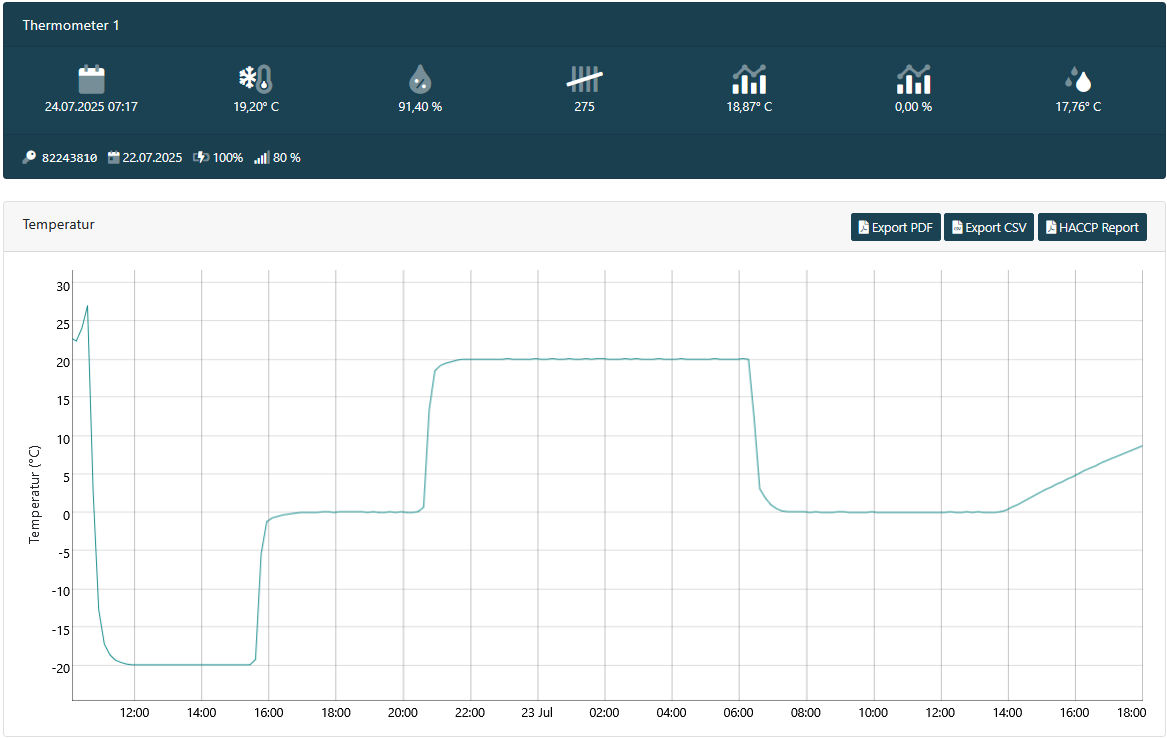Click the dew point droplets icon
This screenshot has height=738, width=1167.
[x=1078, y=80]
